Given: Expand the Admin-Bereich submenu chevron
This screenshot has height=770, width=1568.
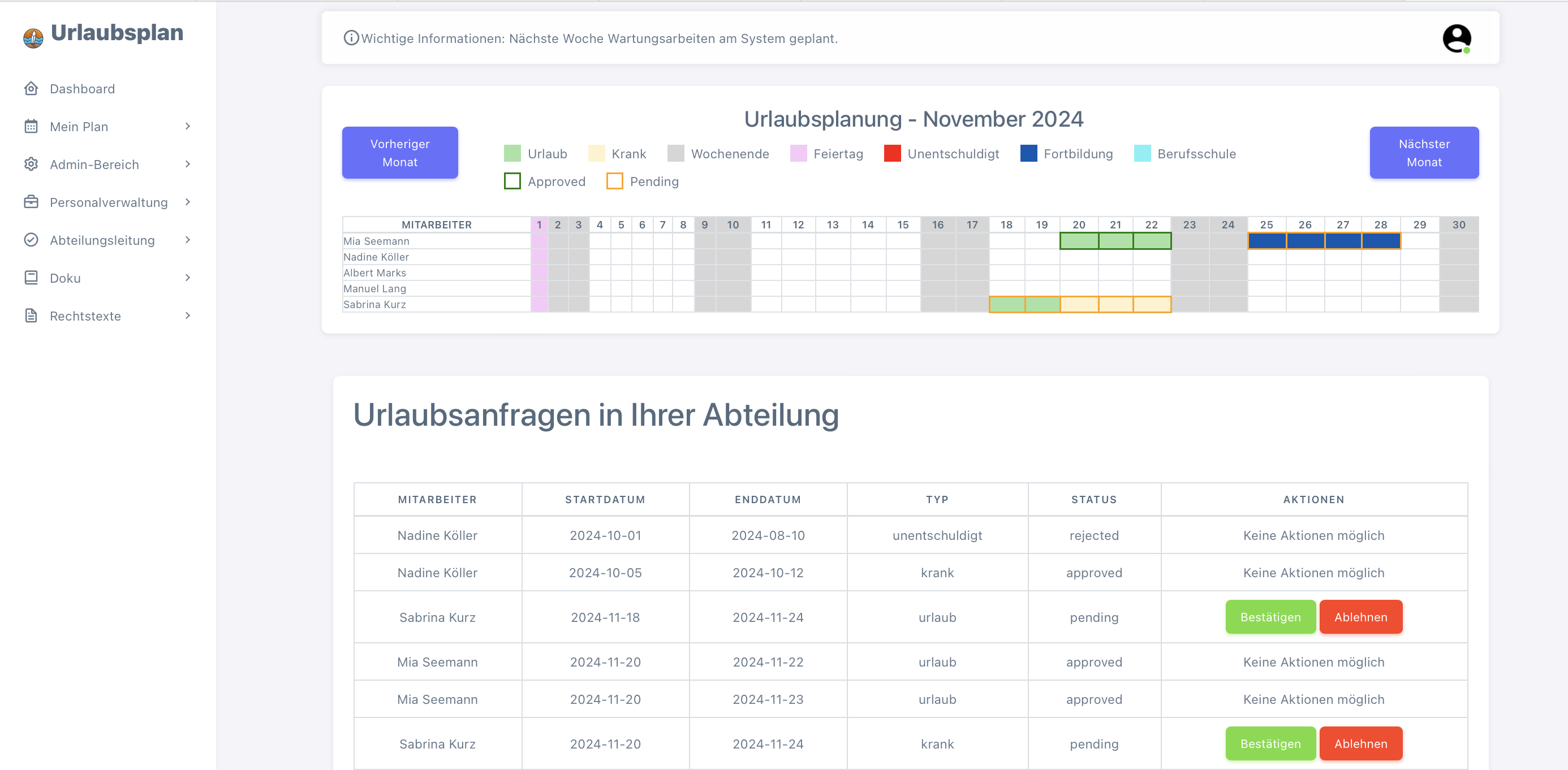Looking at the screenshot, I should (x=187, y=164).
